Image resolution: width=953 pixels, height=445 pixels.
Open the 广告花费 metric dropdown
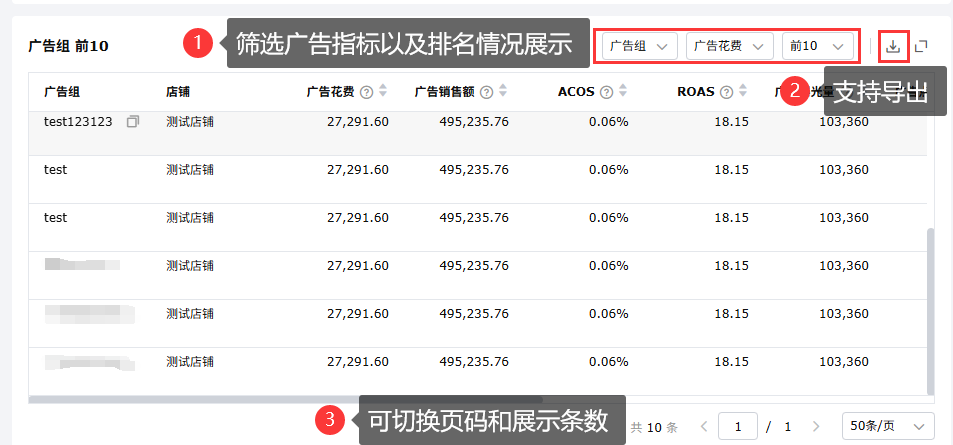coord(730,46)
